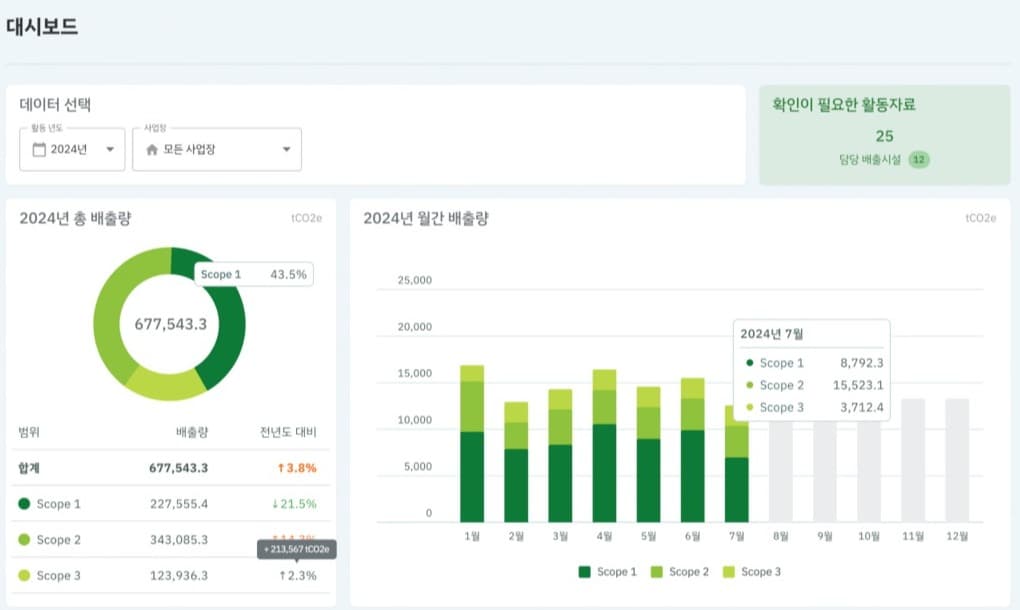This screenshot has width=1020, height=610.
Task: Toggle Scope 3 in the chart legend
Action: 750,572
